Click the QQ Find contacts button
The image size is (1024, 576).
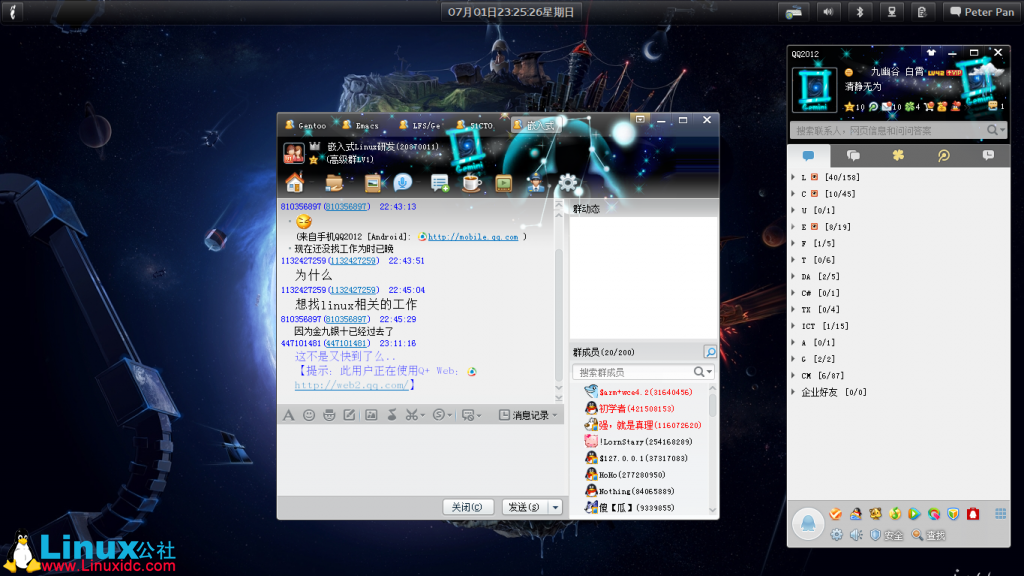coord(928,536)
